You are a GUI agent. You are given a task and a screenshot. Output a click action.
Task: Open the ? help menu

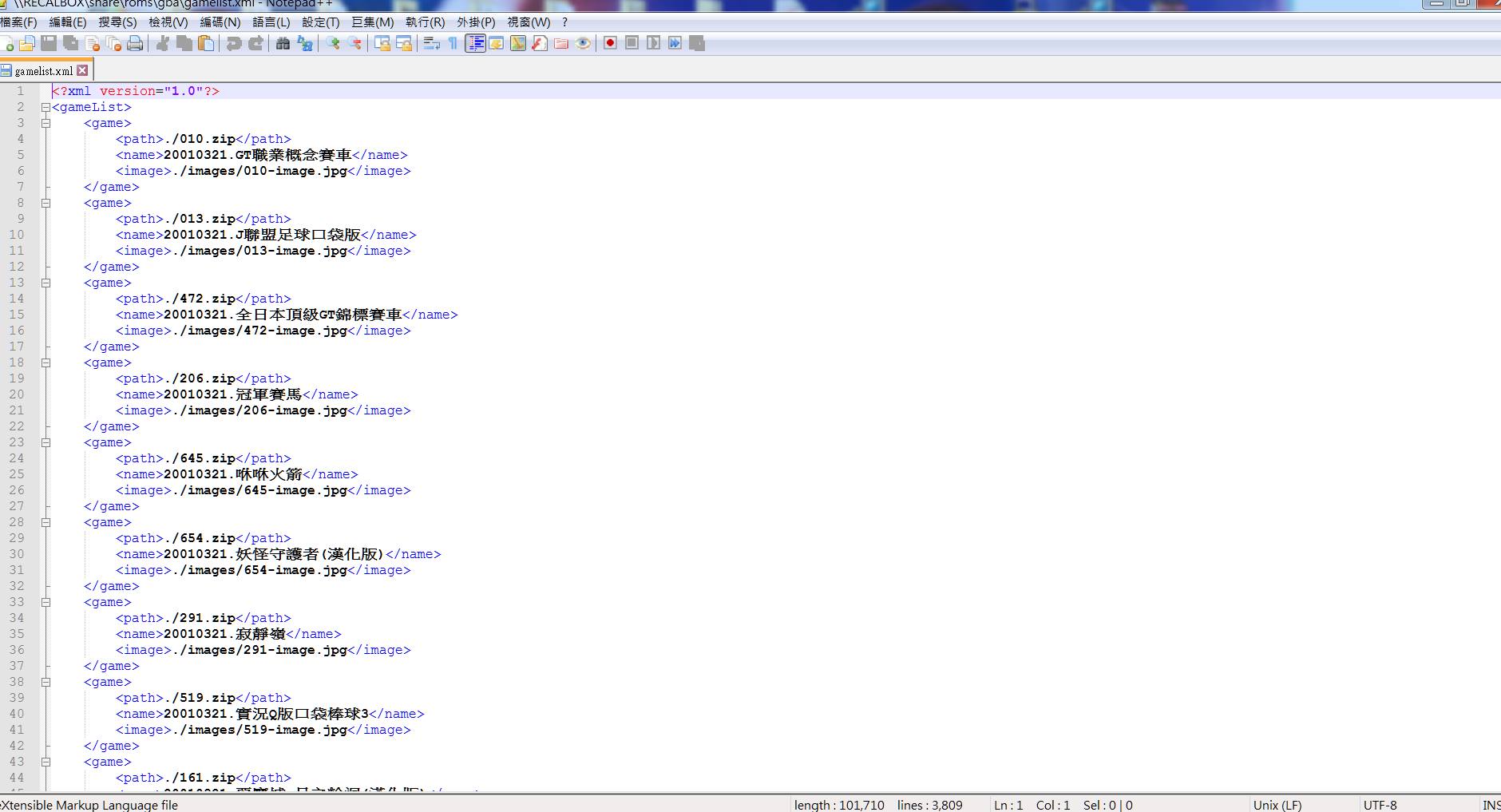pos(564,22)
